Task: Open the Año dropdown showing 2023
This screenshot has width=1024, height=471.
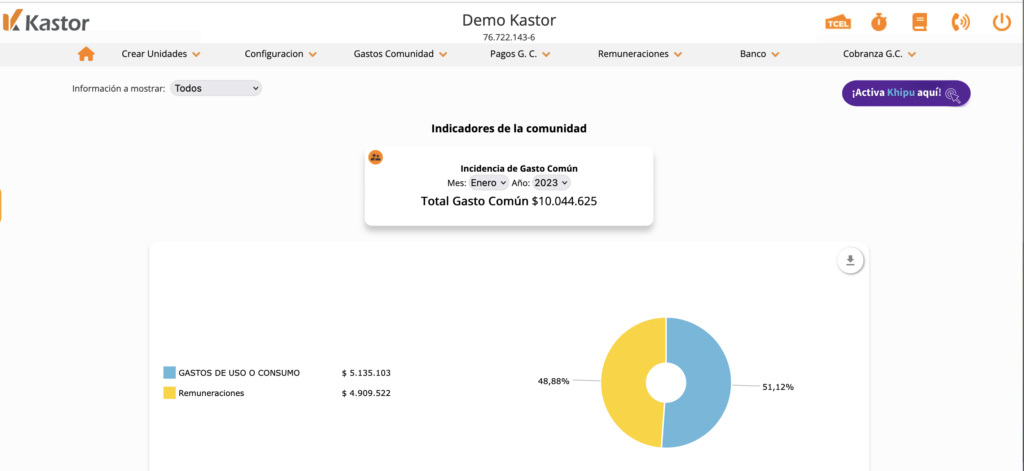Action: (551, 183)
